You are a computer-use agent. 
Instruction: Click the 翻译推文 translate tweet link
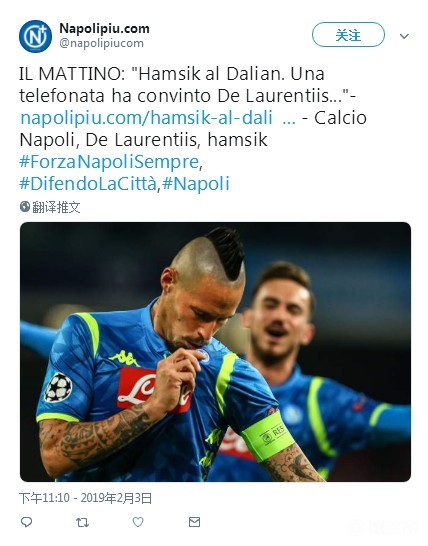[x=56, y=207]
